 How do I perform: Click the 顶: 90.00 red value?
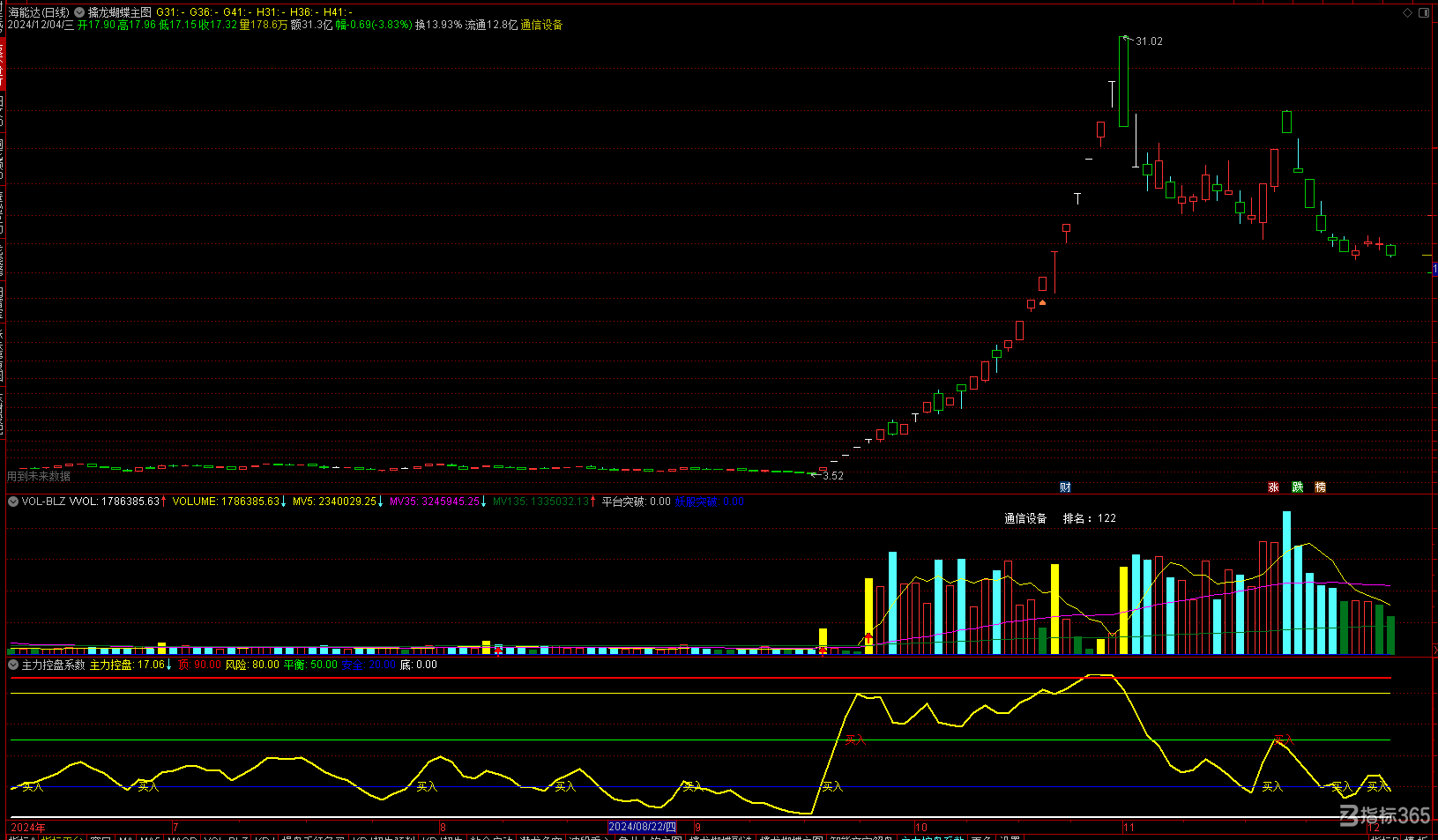click(199, 665)
